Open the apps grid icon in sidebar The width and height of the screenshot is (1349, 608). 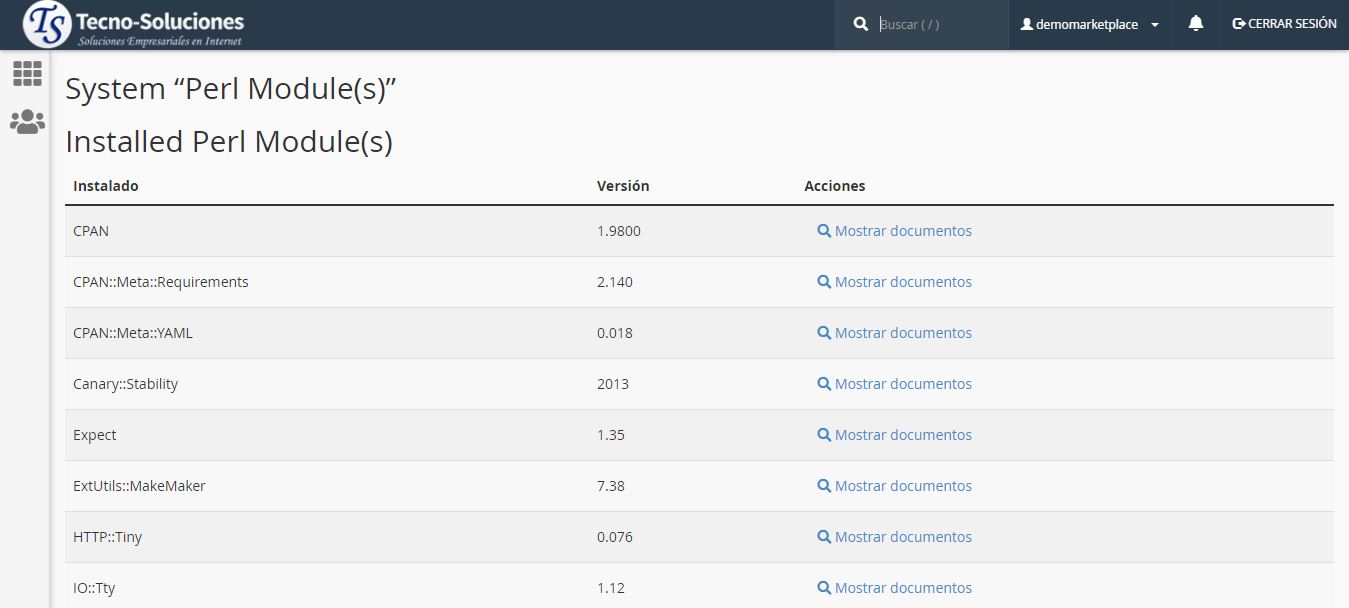pyautogui.click(x=27, y=73)
